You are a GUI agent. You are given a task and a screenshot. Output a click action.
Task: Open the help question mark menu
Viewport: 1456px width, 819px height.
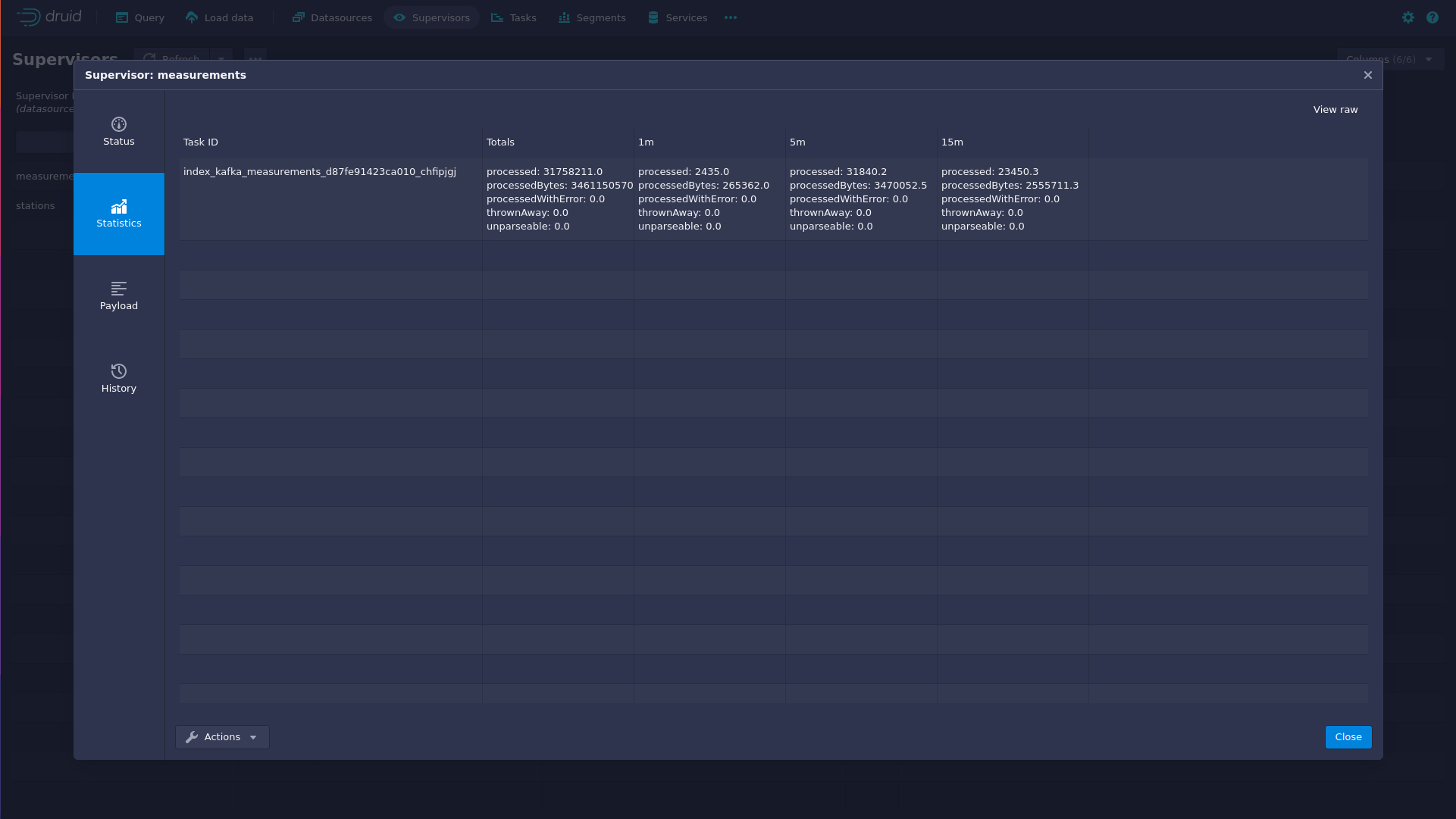(1433, 17)
